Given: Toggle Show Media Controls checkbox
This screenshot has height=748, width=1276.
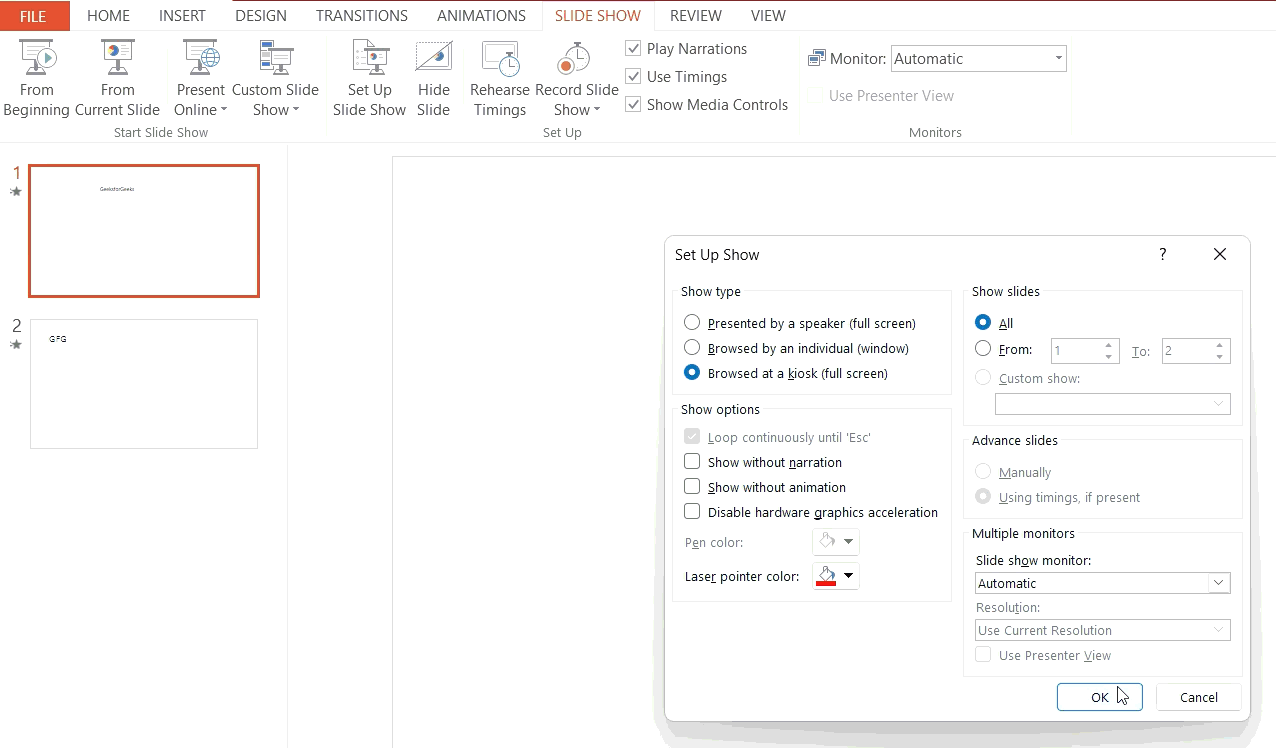Looking at the screenshot, I should (633, 104).
